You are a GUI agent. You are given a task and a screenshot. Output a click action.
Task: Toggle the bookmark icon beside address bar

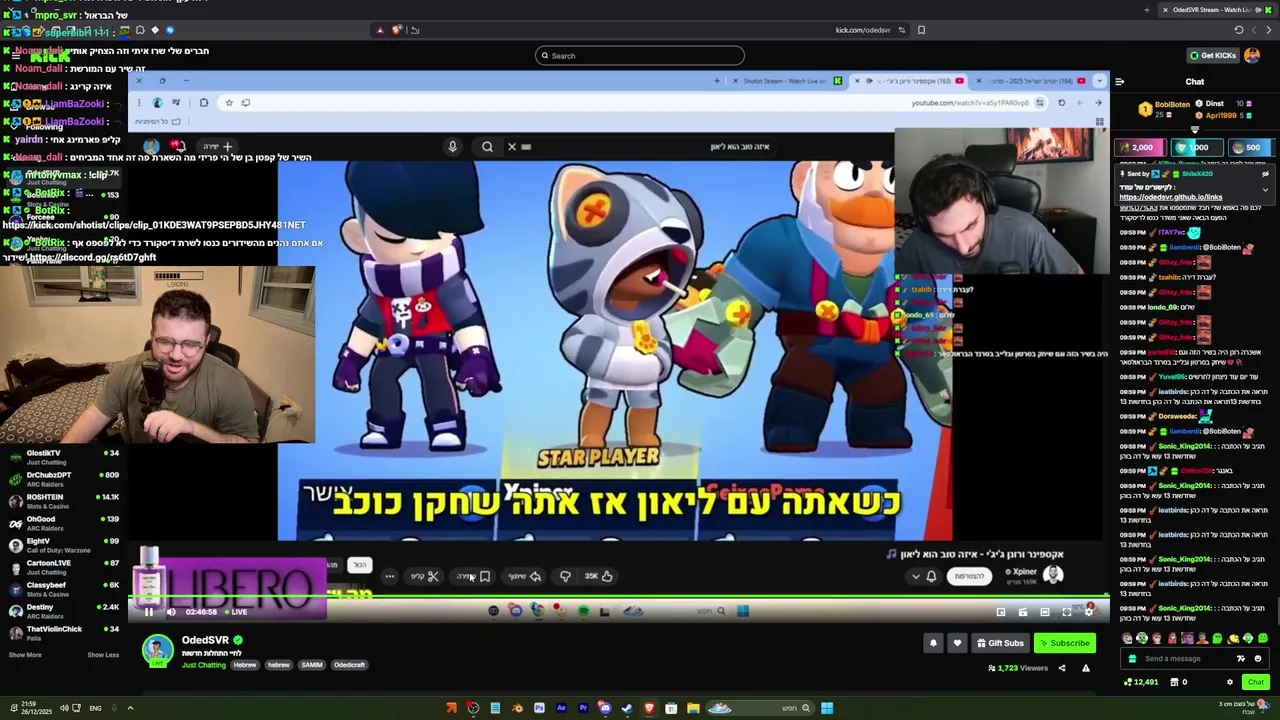(x=921, y=30)
